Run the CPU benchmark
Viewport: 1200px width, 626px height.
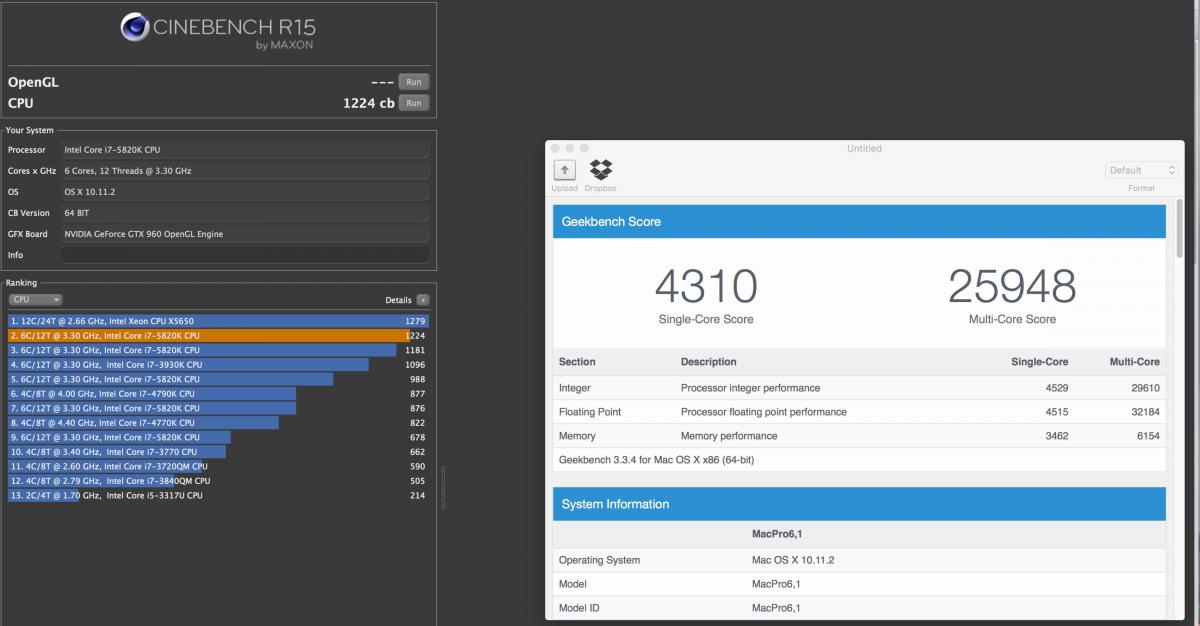click(413, 103)
